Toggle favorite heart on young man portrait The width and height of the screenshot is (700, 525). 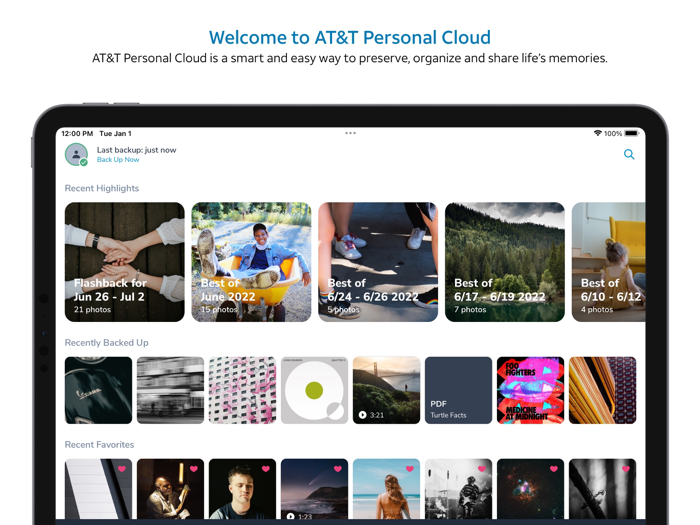(266, 469)
